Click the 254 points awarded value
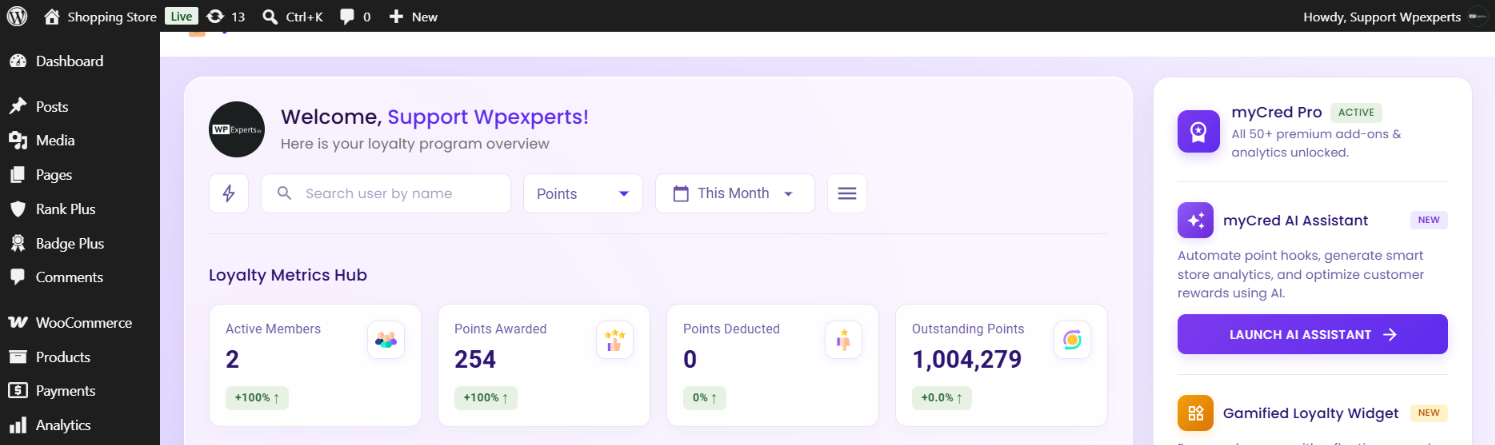 (x=475, y=359)
